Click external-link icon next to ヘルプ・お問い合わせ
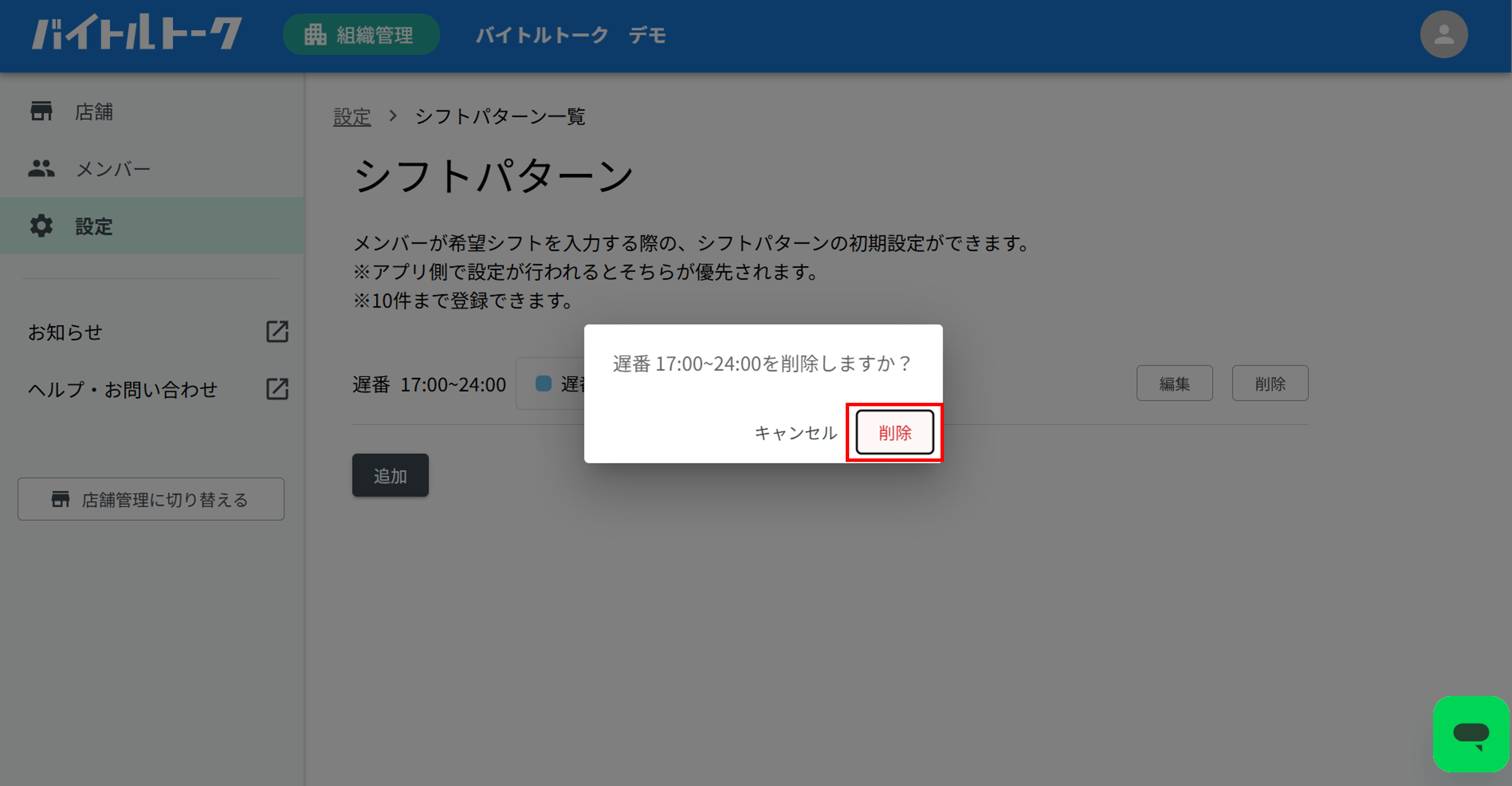The width and height of the screenshot is (1512, 786). point(277,389)
